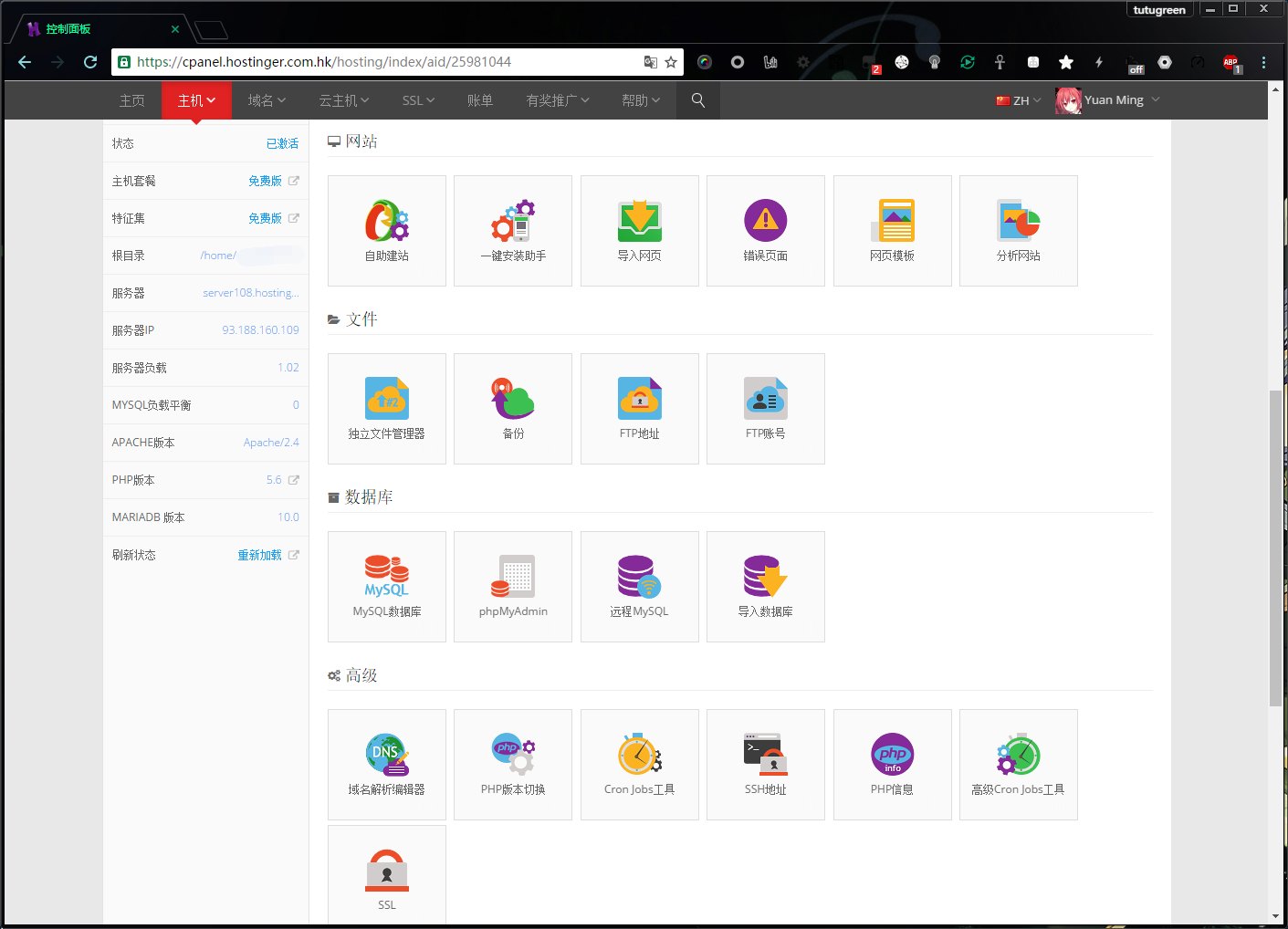1288x929 pixels.
Task: Open the PHP版本切换 tile
Action: (513, 765)
